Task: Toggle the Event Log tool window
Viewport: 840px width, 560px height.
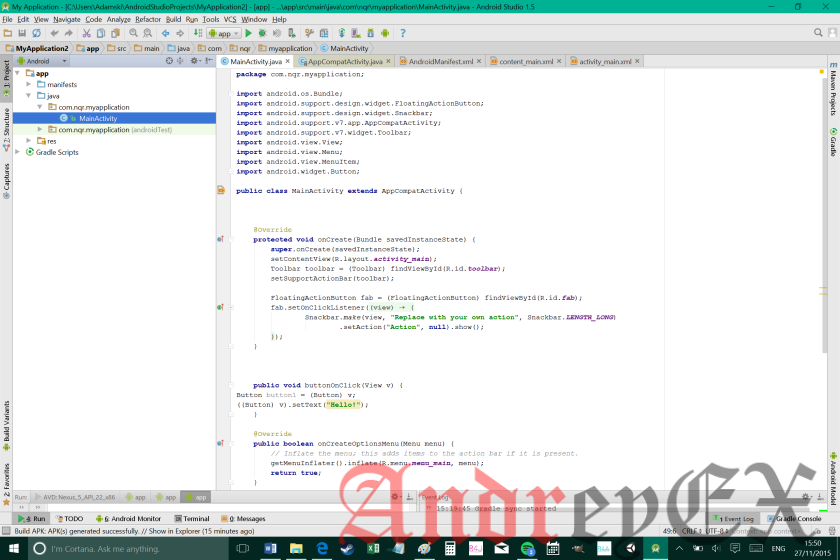Action: [x=733, y=519]
